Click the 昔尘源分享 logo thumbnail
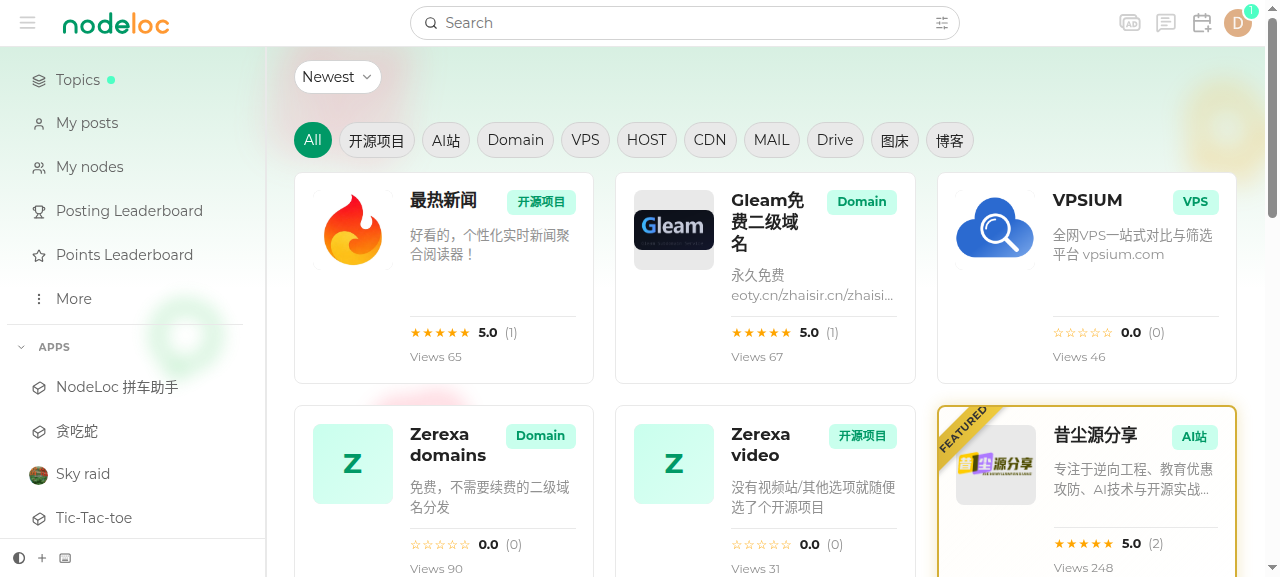The image size is (1280, 577). [995, 464]
